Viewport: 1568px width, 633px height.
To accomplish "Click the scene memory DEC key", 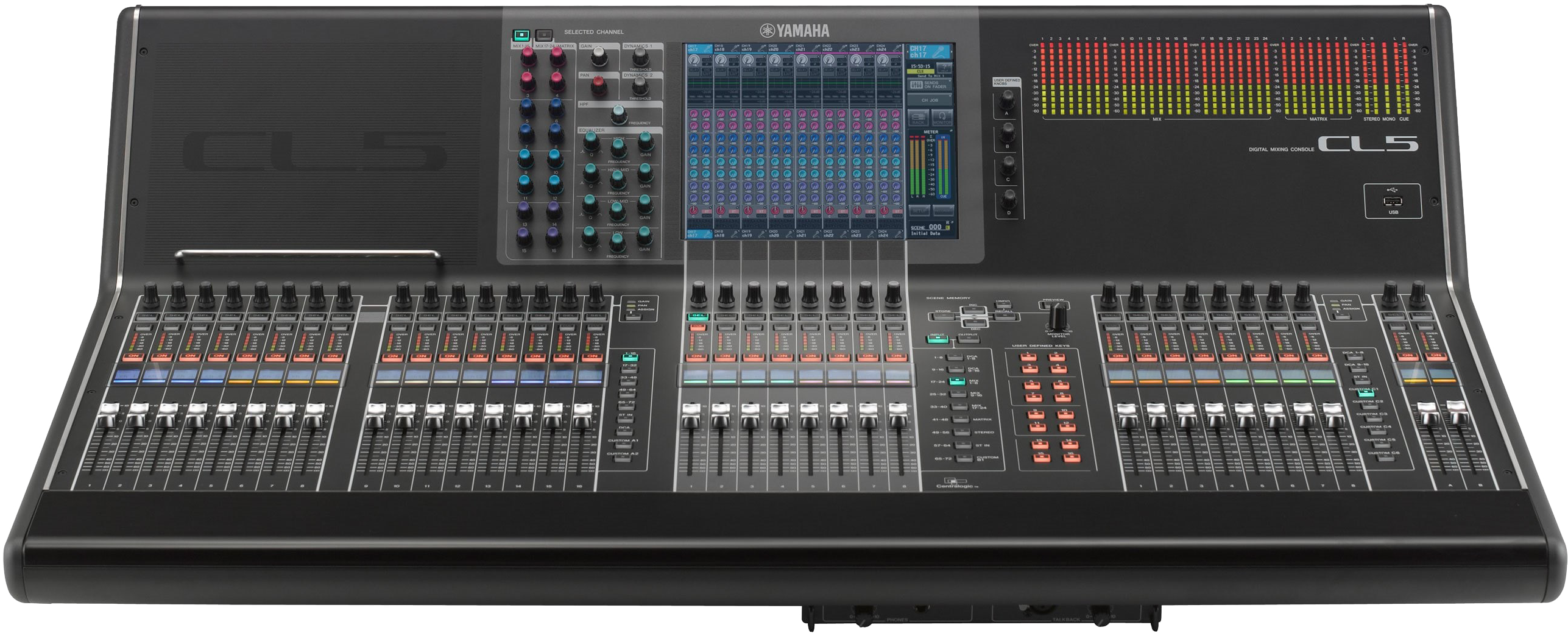I will (974, 323).
